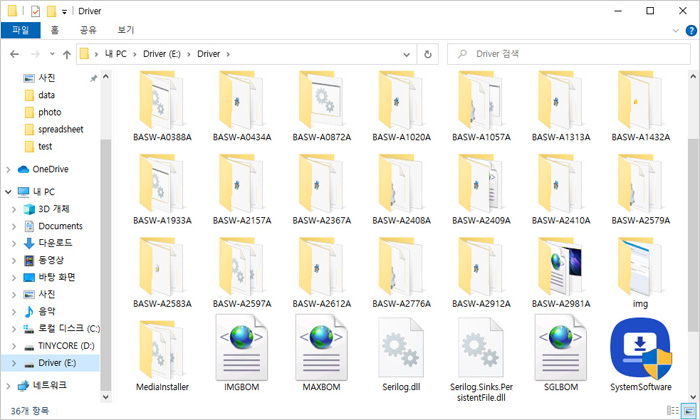
Task: Select the BASW-A2409A folder
Action: [x=481, y=190]
